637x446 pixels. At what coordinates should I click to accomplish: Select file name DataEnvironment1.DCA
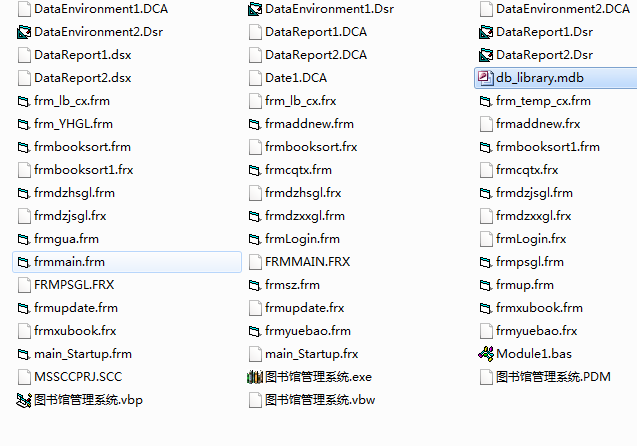tap(101, 9)
